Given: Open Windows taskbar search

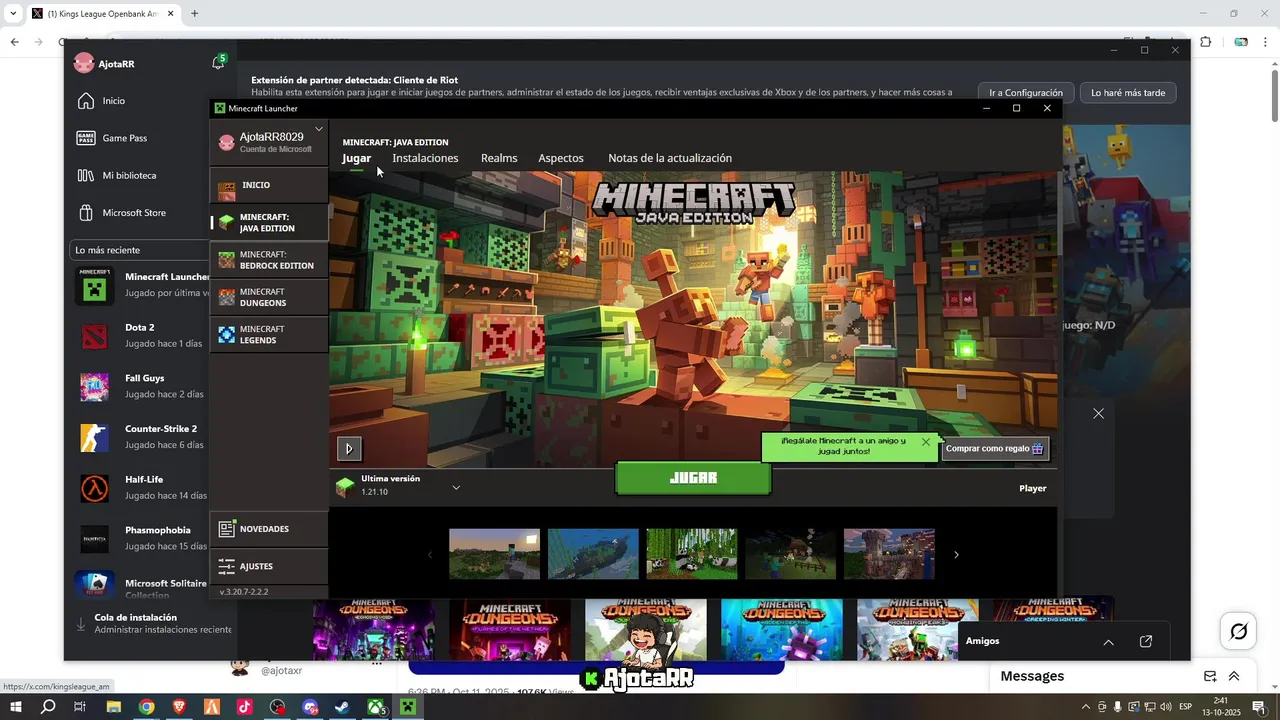Looking at the screenshot, I should click(x=48, y=707).
